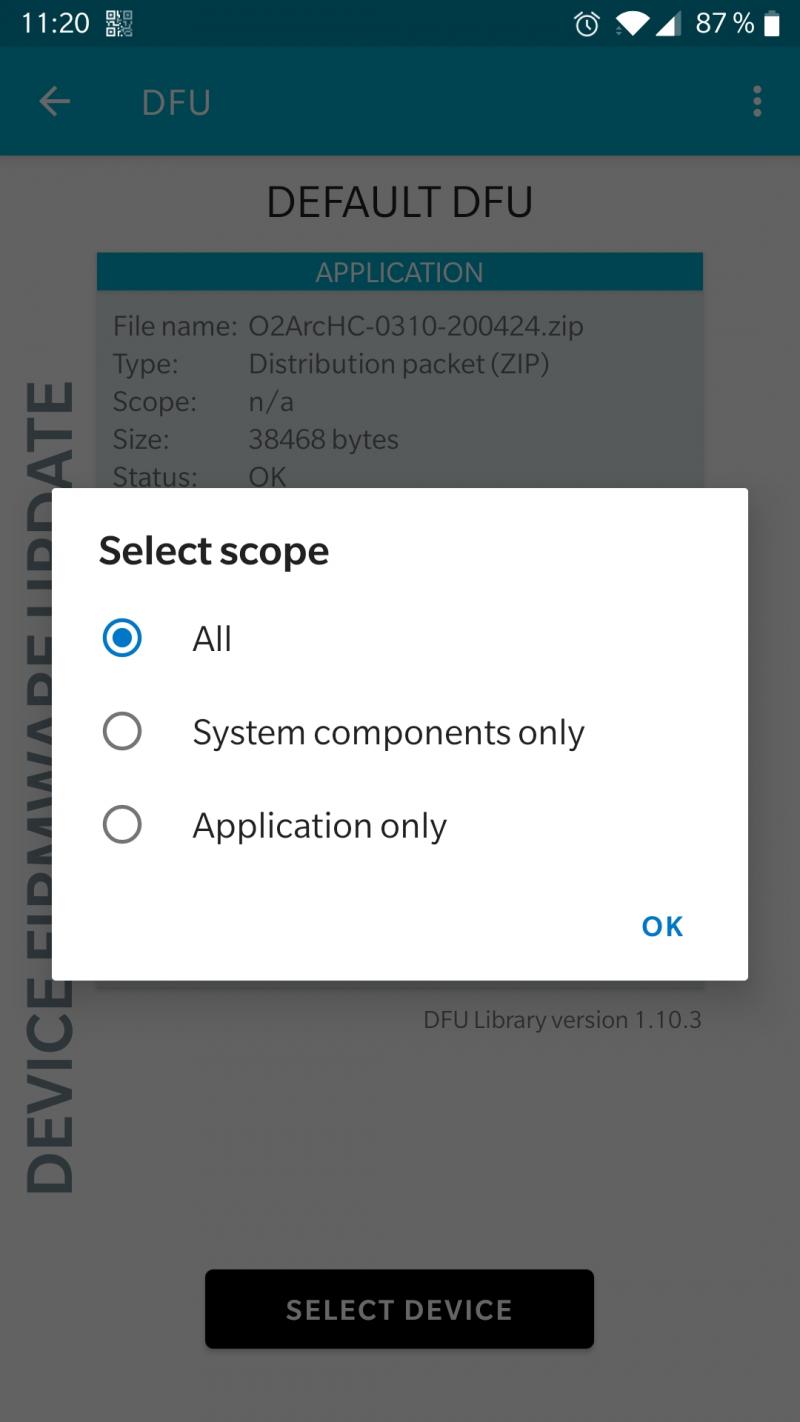Select the All scope radio button
Viewport: 800px width, 1422px height.
pos(122,638)
